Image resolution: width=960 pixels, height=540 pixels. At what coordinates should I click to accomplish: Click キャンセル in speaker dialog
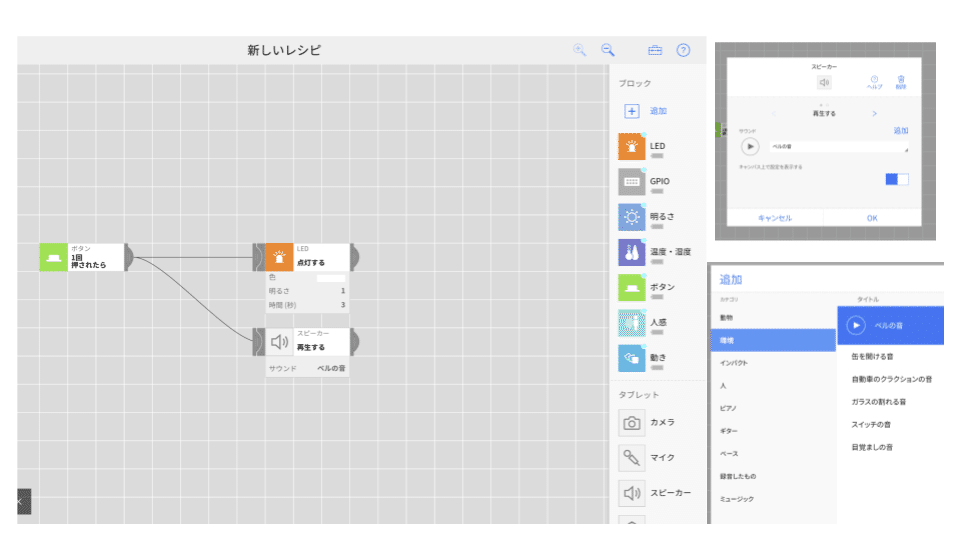tap(774, 218)
